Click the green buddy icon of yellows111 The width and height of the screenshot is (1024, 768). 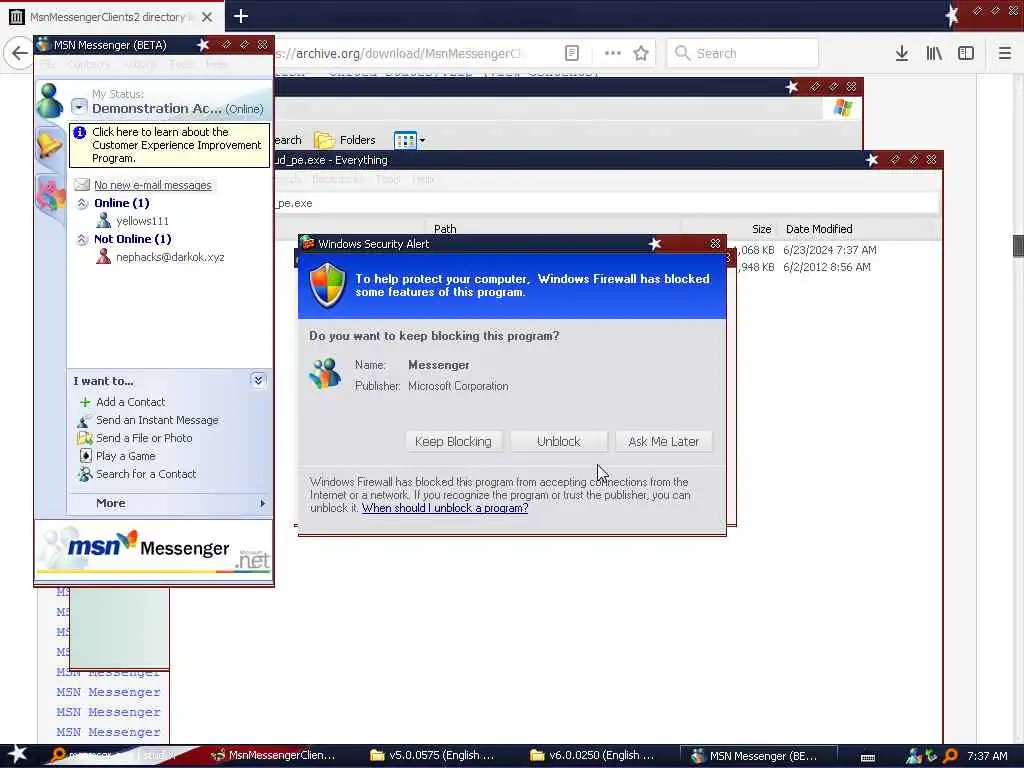coord(103,220)
